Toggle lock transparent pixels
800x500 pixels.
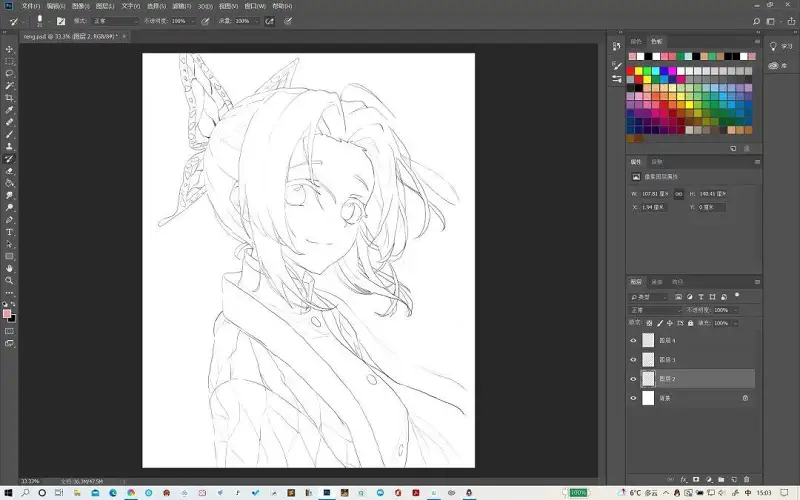click(649, 323)
